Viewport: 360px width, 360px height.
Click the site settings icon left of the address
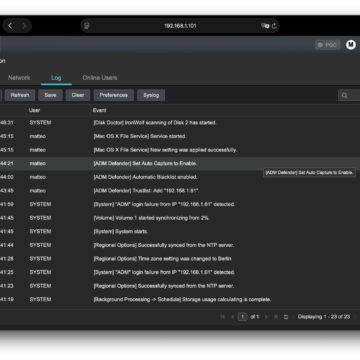tap(87, 26)
